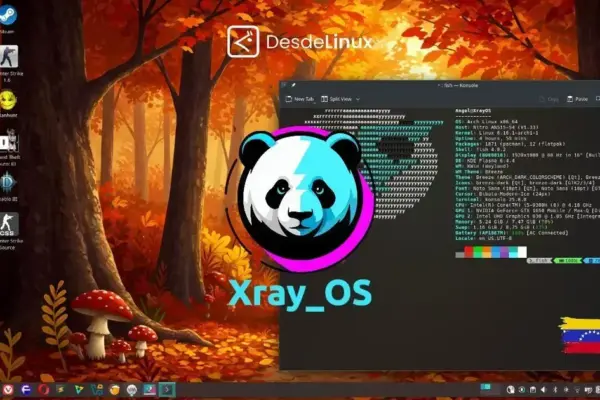Open the white globe taskbar icon

pos(132,390)
